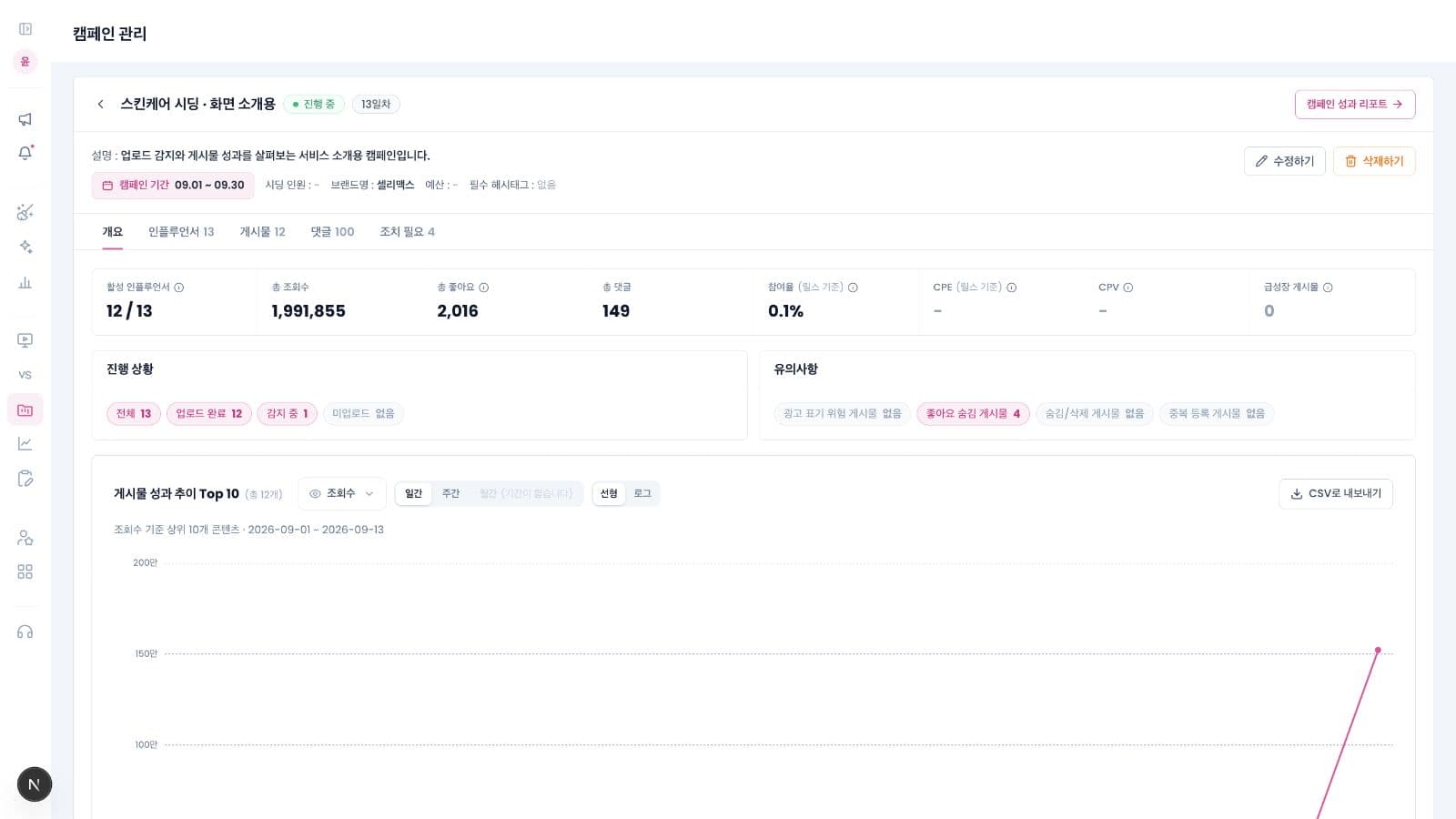Open the notifications bell

[x=25, y=153]
